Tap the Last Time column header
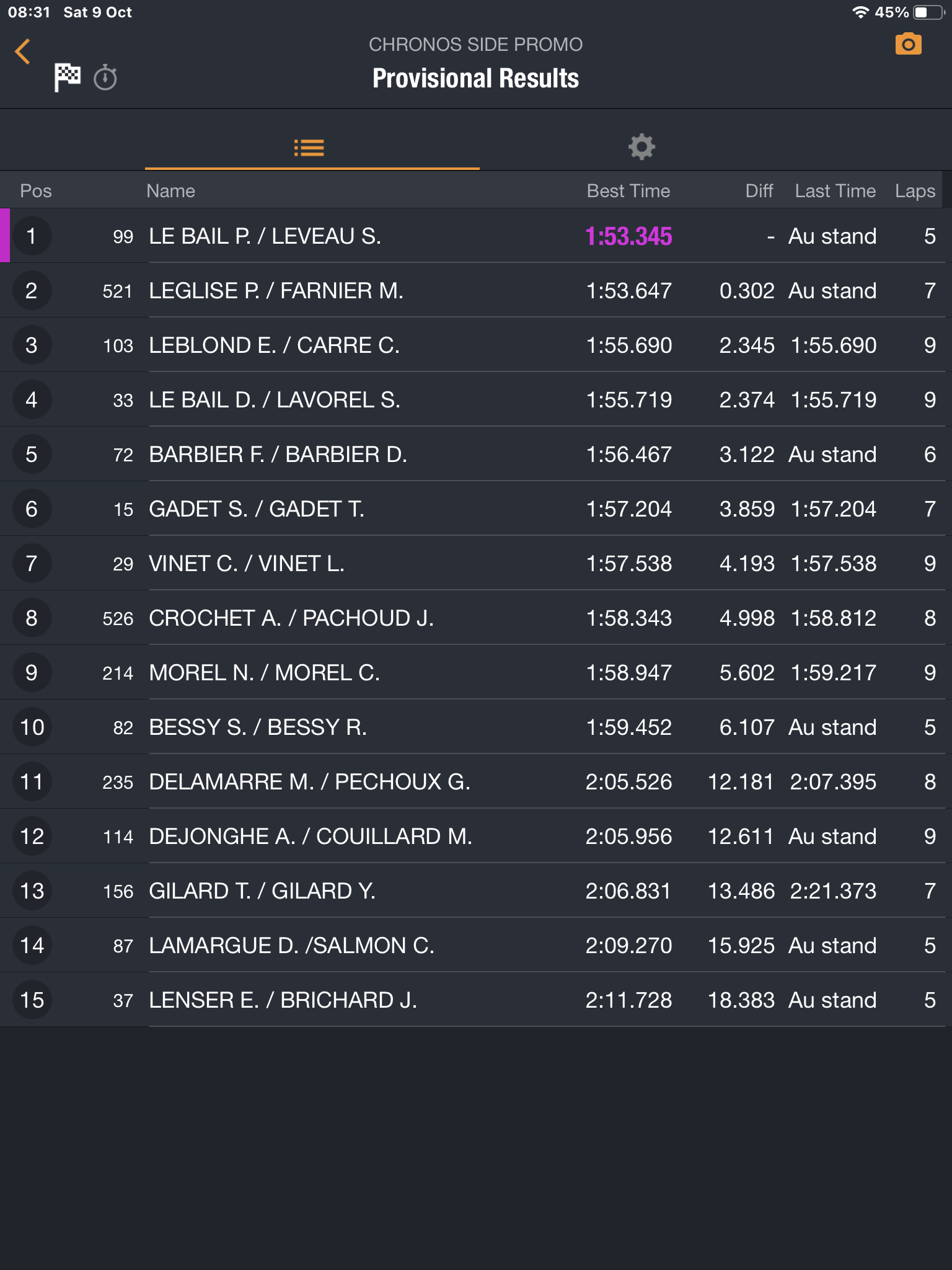 [835, 191]
